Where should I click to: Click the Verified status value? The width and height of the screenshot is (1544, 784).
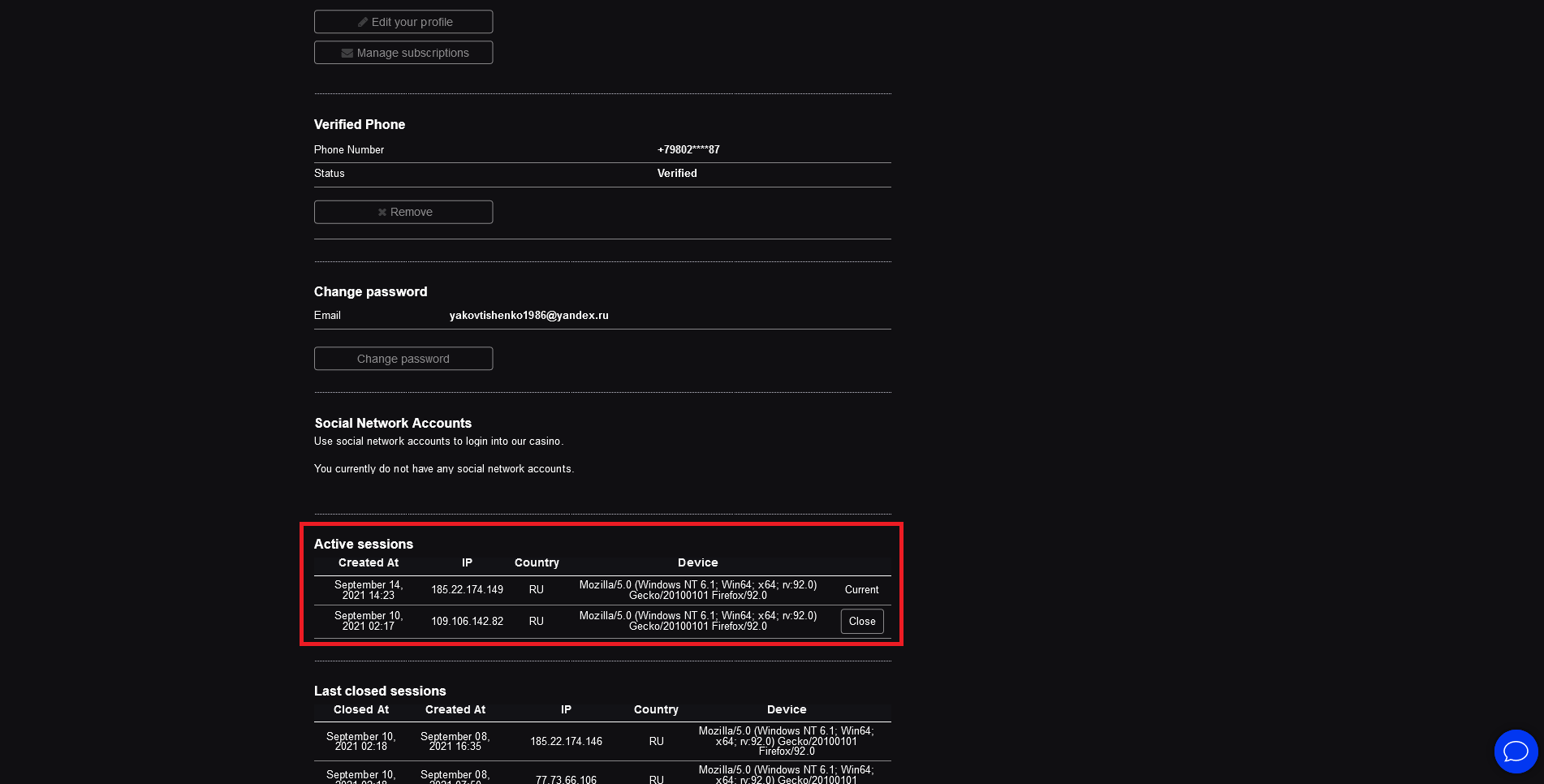[676, 174]
